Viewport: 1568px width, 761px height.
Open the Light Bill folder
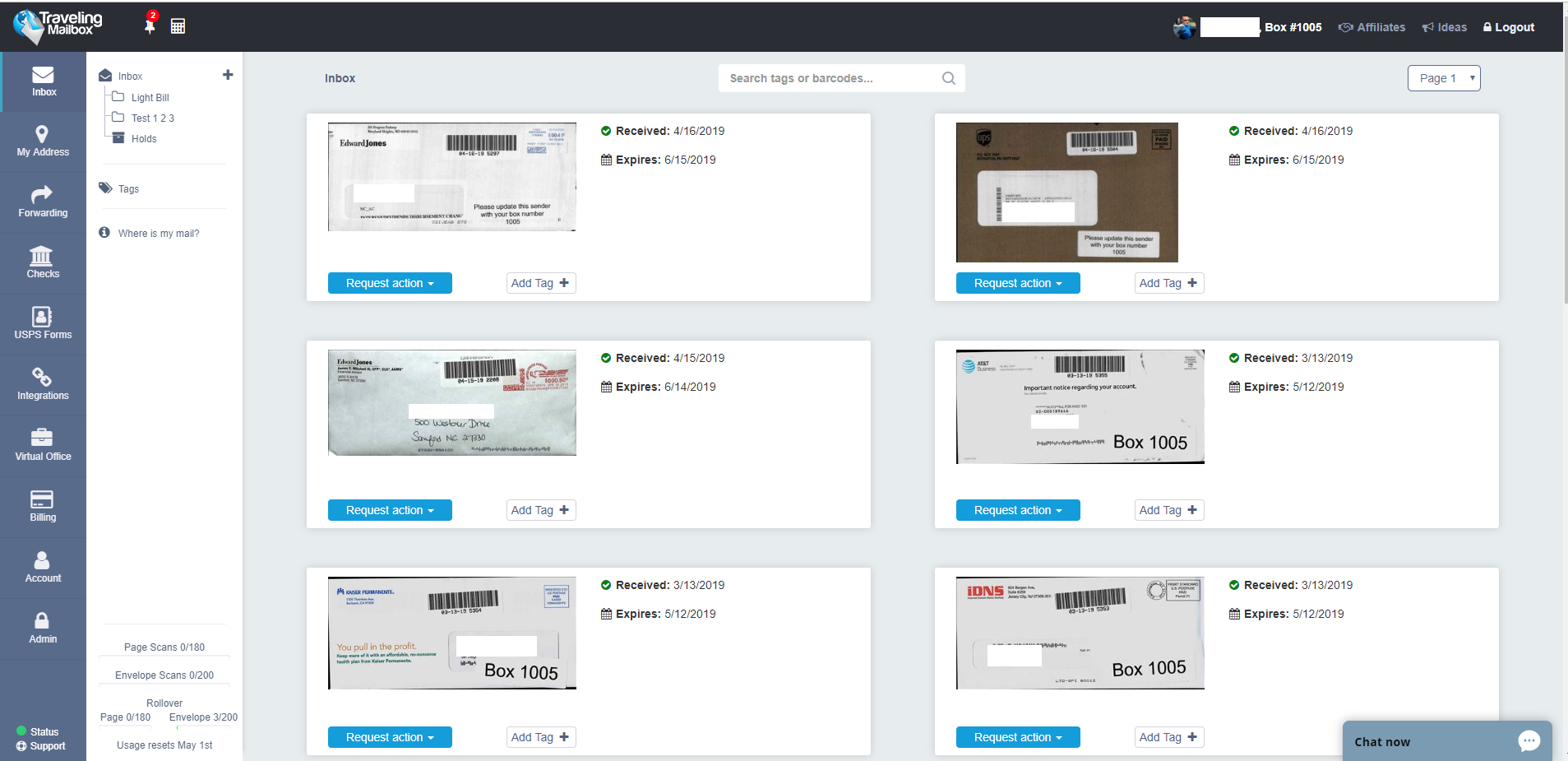(x=141, y=97)
